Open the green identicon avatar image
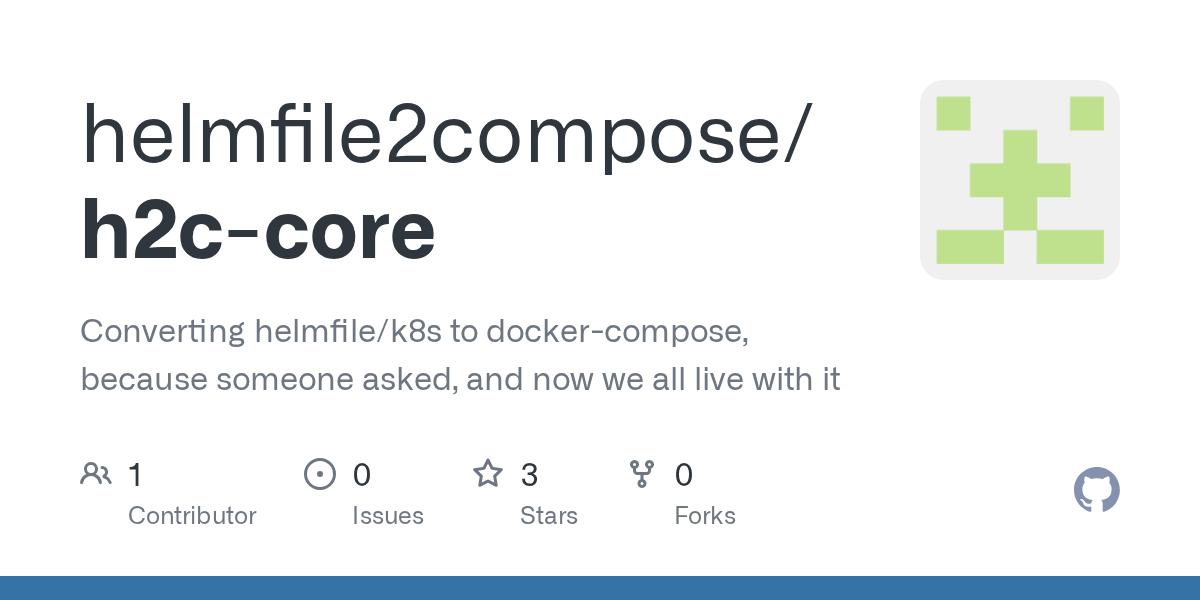1200x600 pixels. (1019, 180)
